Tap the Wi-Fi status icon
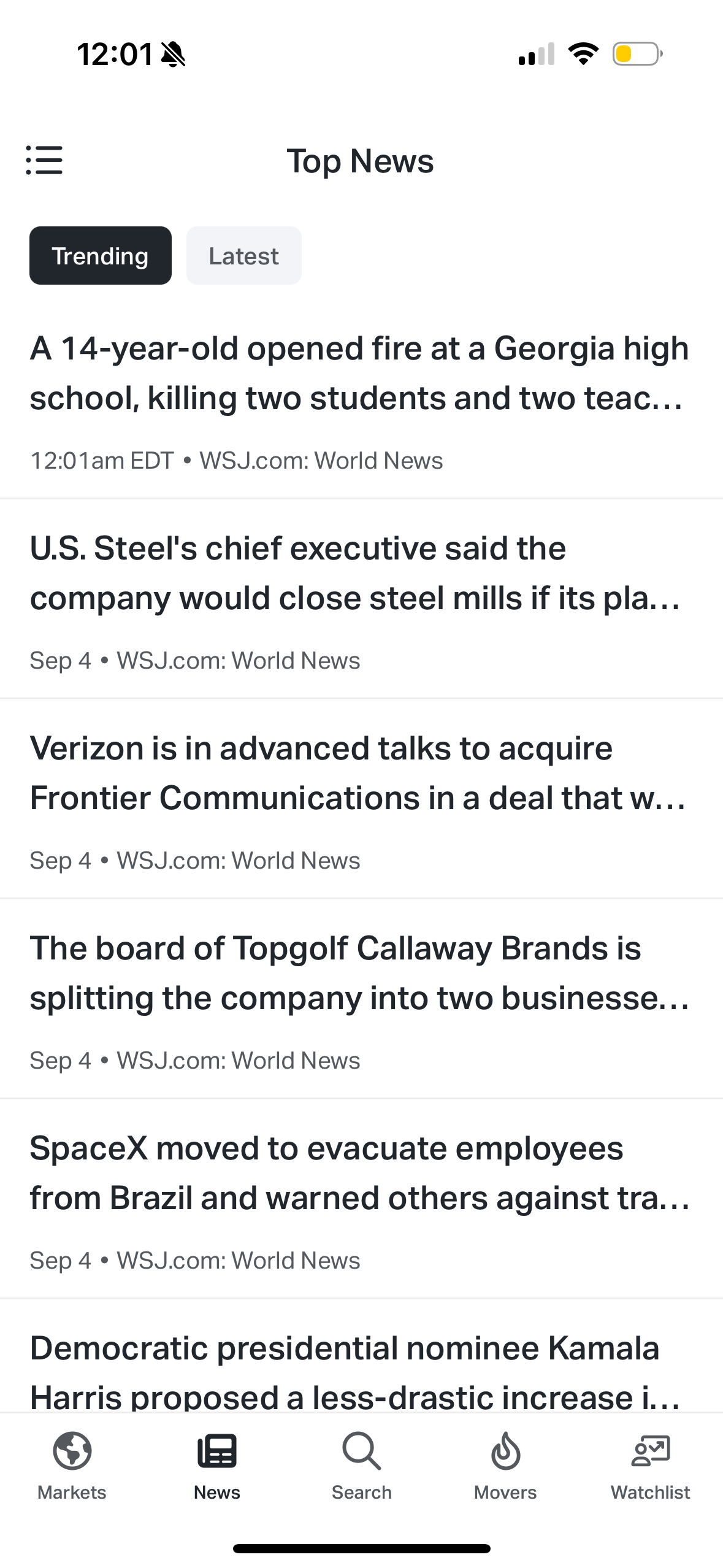This screenshot has height=1568, width=723. tap(583, 54)
